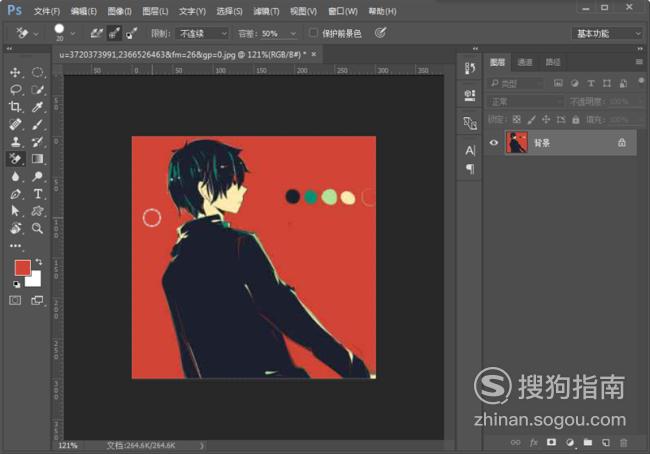The image size is (650, 454).
Task: Select the History Brush tool
Action: pyautogui.click(x=37, y=142)
